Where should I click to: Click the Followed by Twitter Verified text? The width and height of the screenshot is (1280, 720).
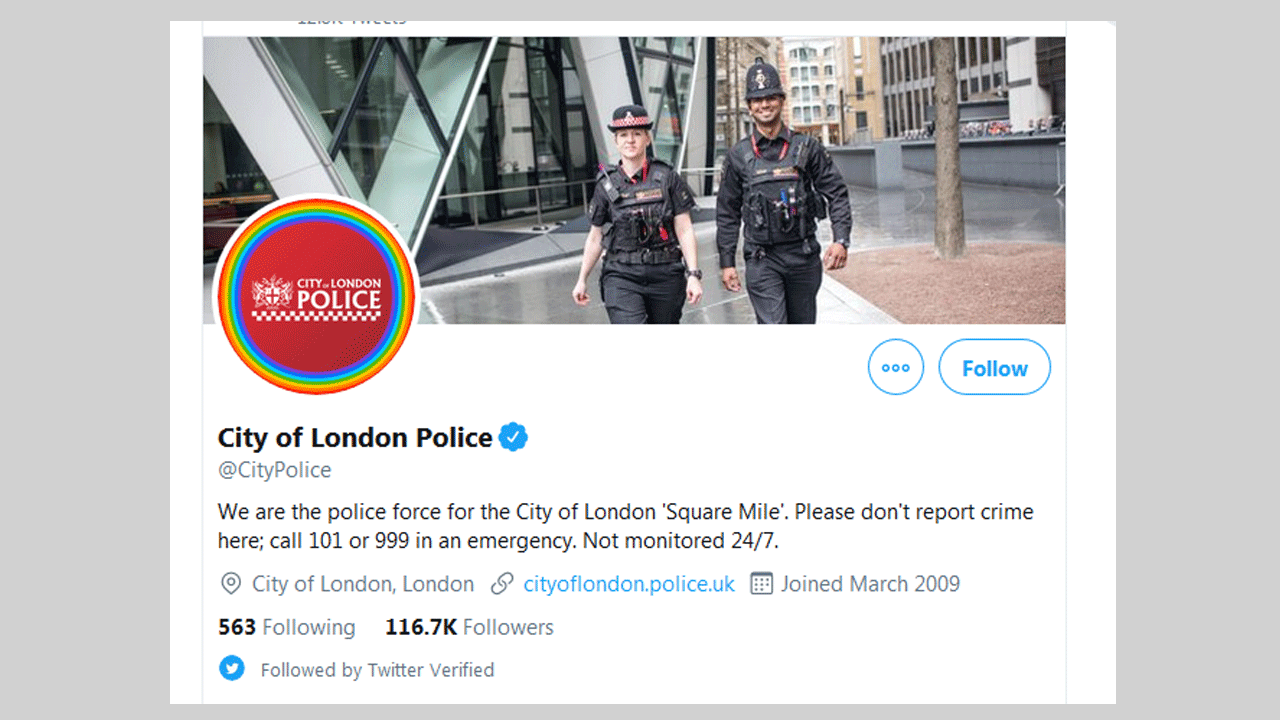[377, 670]
